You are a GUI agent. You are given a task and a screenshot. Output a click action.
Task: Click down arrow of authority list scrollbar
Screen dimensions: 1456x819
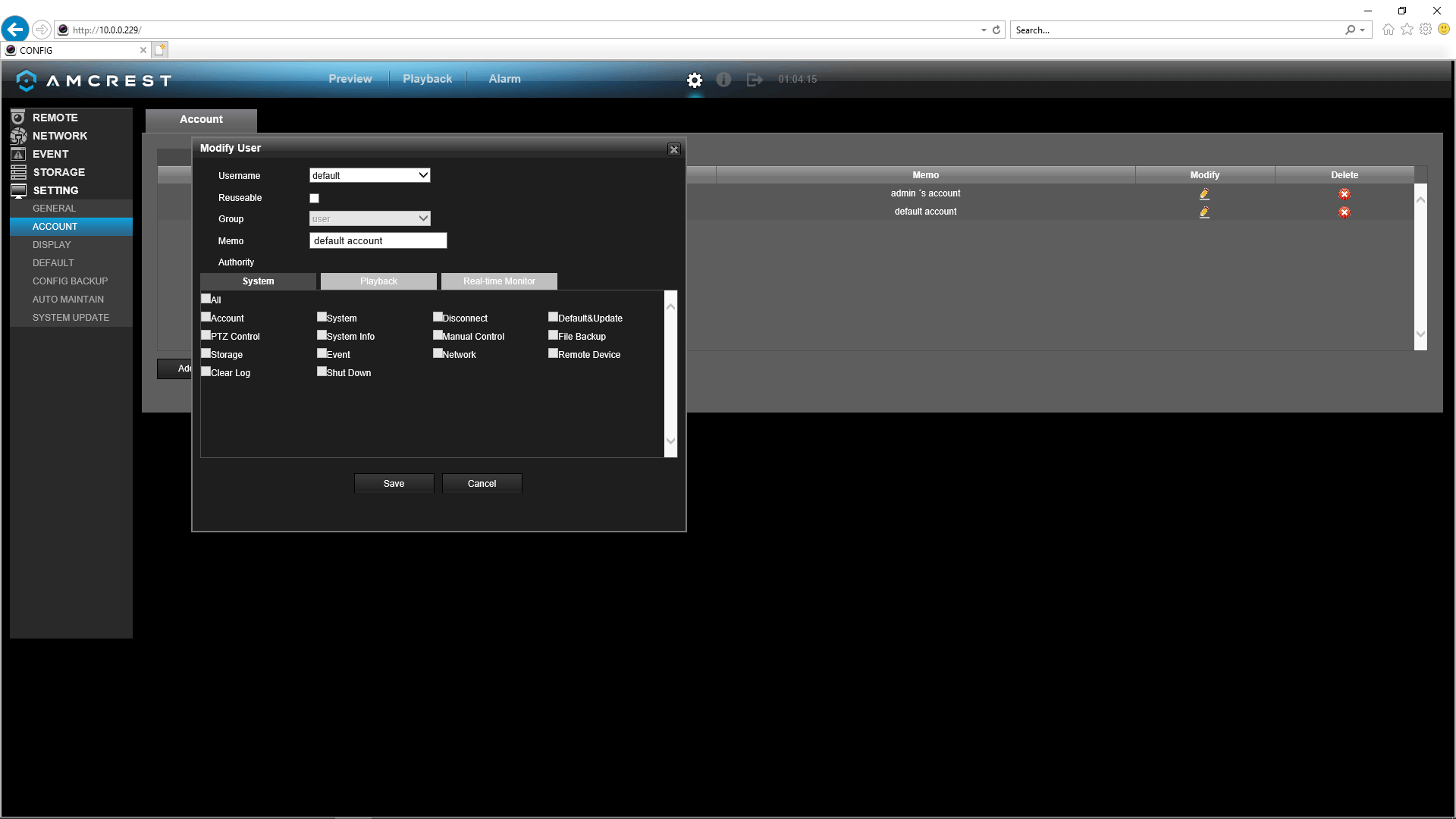point(670,441)
